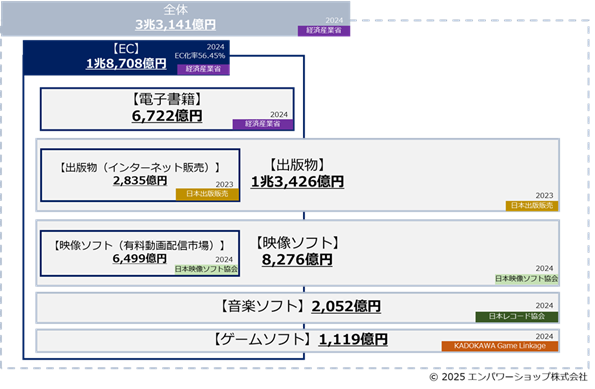The image size is (595, 389).
Task: Click 日本映像ソフト協会 tag in streaming box
Action: [206, 269]
